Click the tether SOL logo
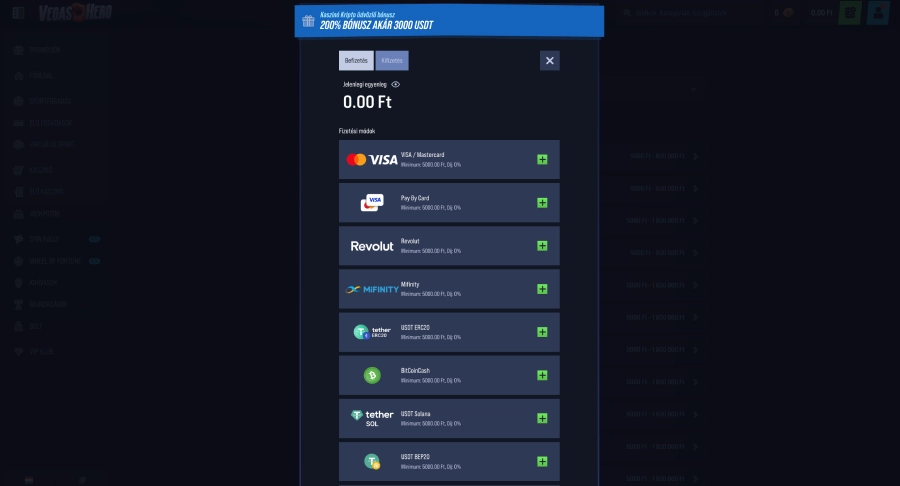The image size is (900, 486). click(372, 418)
